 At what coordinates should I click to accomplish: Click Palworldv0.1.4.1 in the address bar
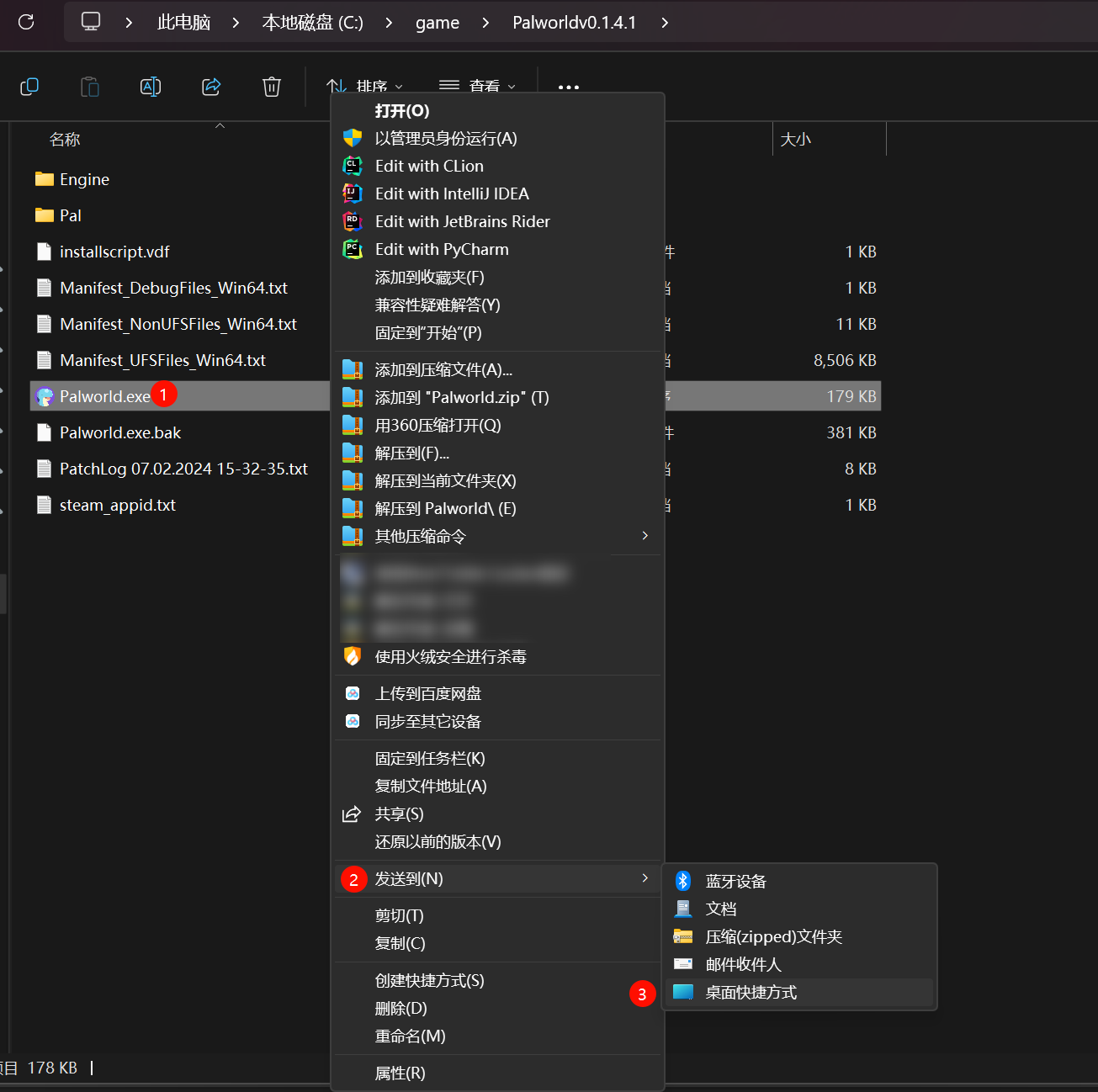[575, 23]
